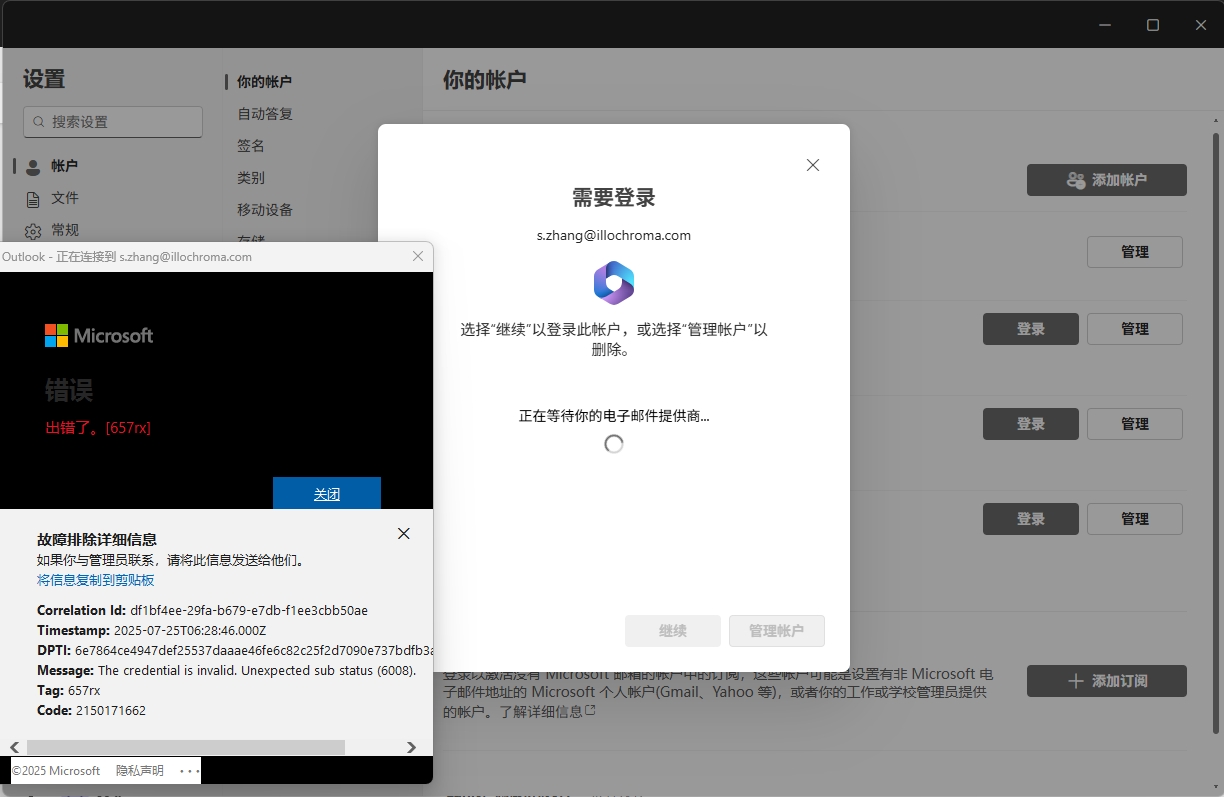The width and height of the screenshot is (1224, 797).
Task: Click the people icon inside 添加帐户 button
Action: (1076, 180)
